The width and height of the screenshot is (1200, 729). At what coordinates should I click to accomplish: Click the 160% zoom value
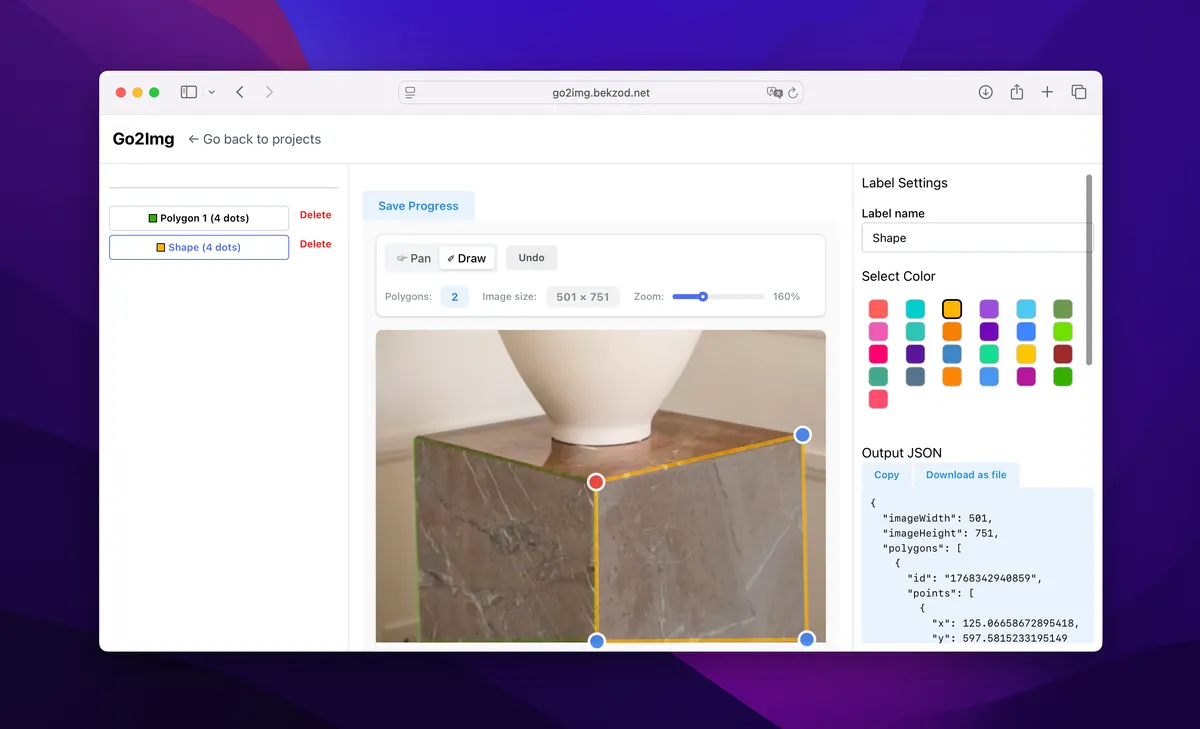coord(786,297)
